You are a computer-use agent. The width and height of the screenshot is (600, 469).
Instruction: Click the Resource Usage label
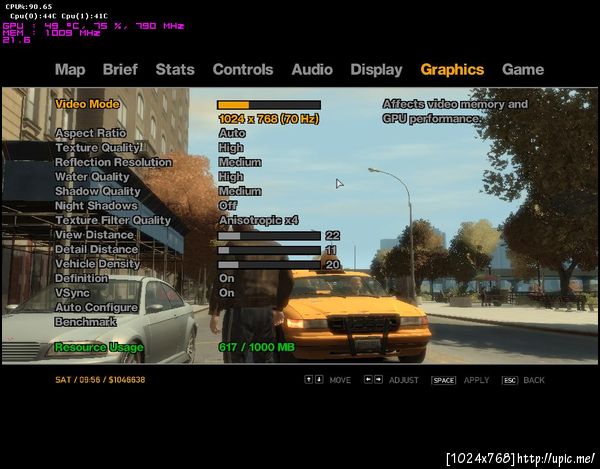coord(99,347)
